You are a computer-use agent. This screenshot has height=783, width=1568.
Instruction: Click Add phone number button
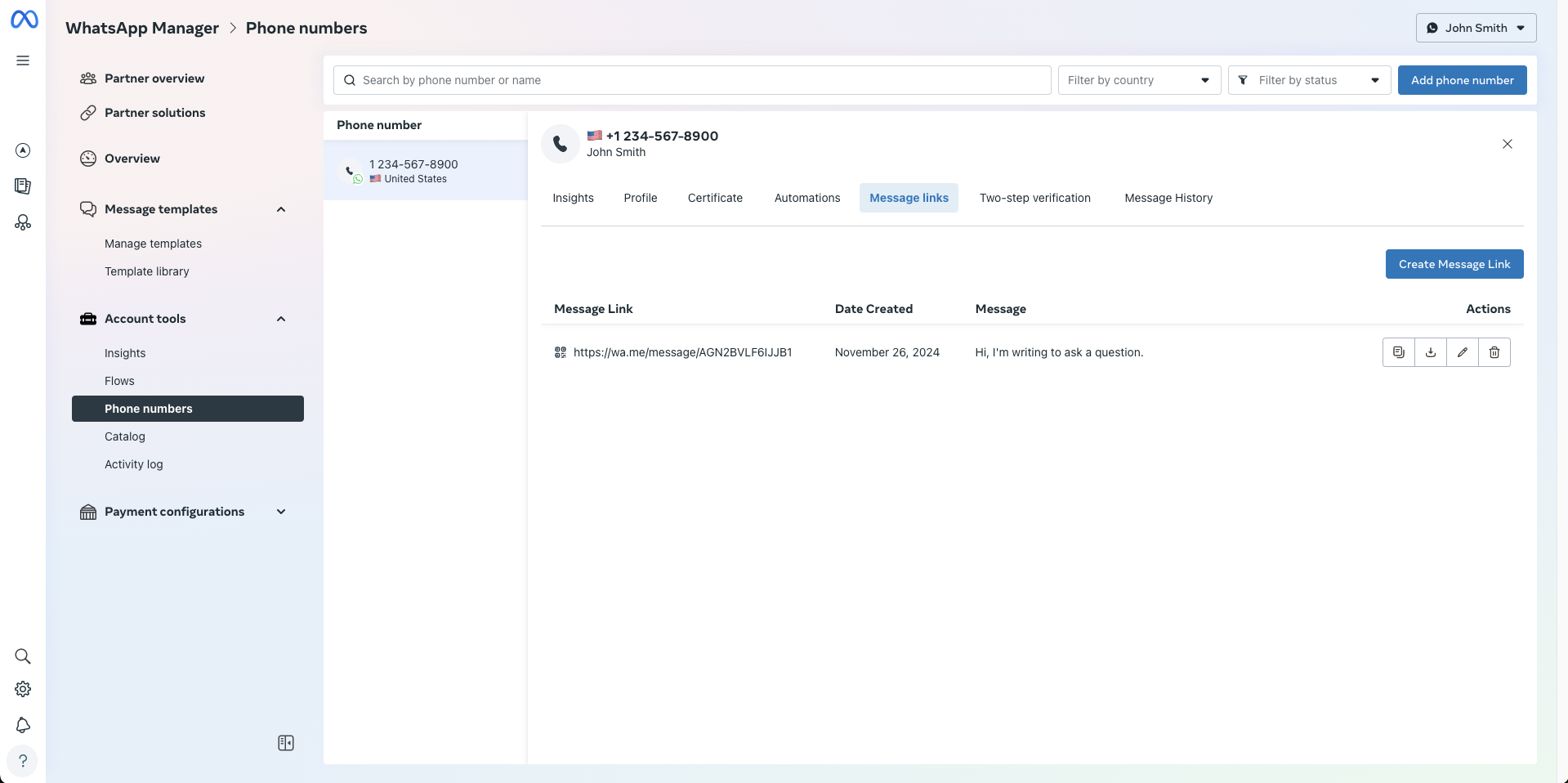pyautogui.click(x=1462, y=80)
